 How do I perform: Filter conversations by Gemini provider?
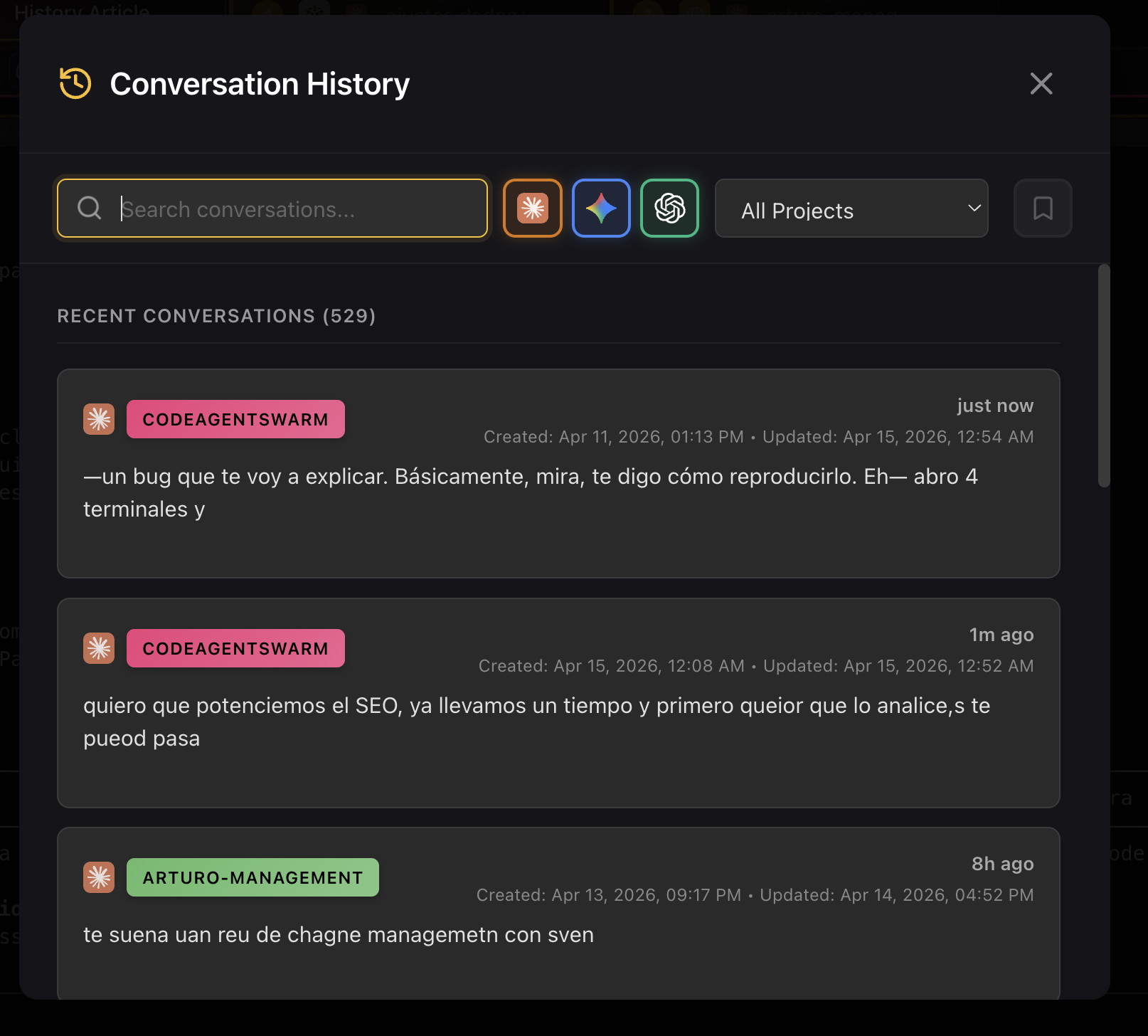click(x=600, y=208)
